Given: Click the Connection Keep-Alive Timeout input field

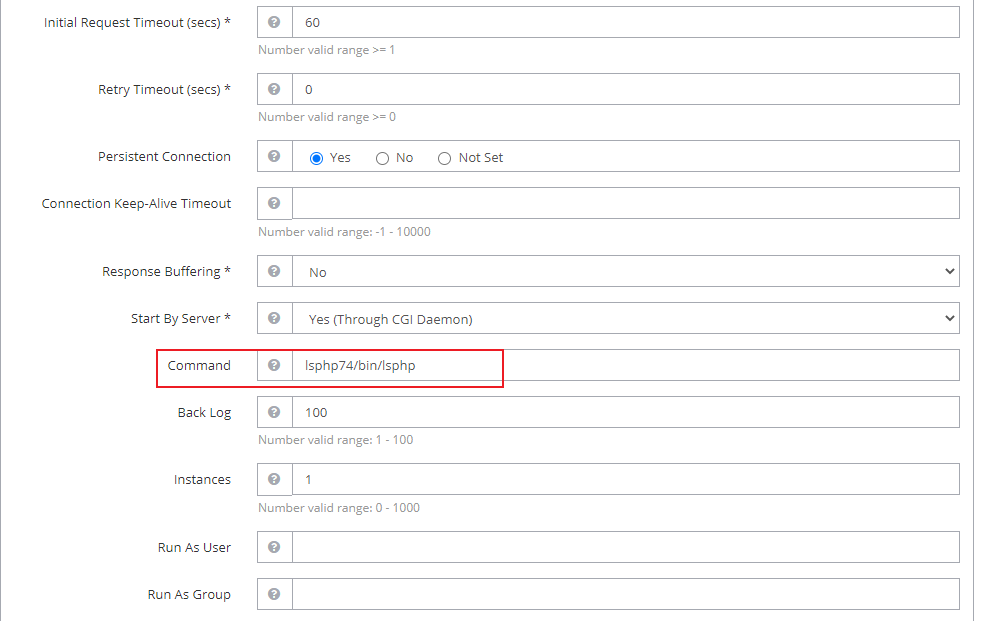Looking at the screenshot, I should (626, 203).
